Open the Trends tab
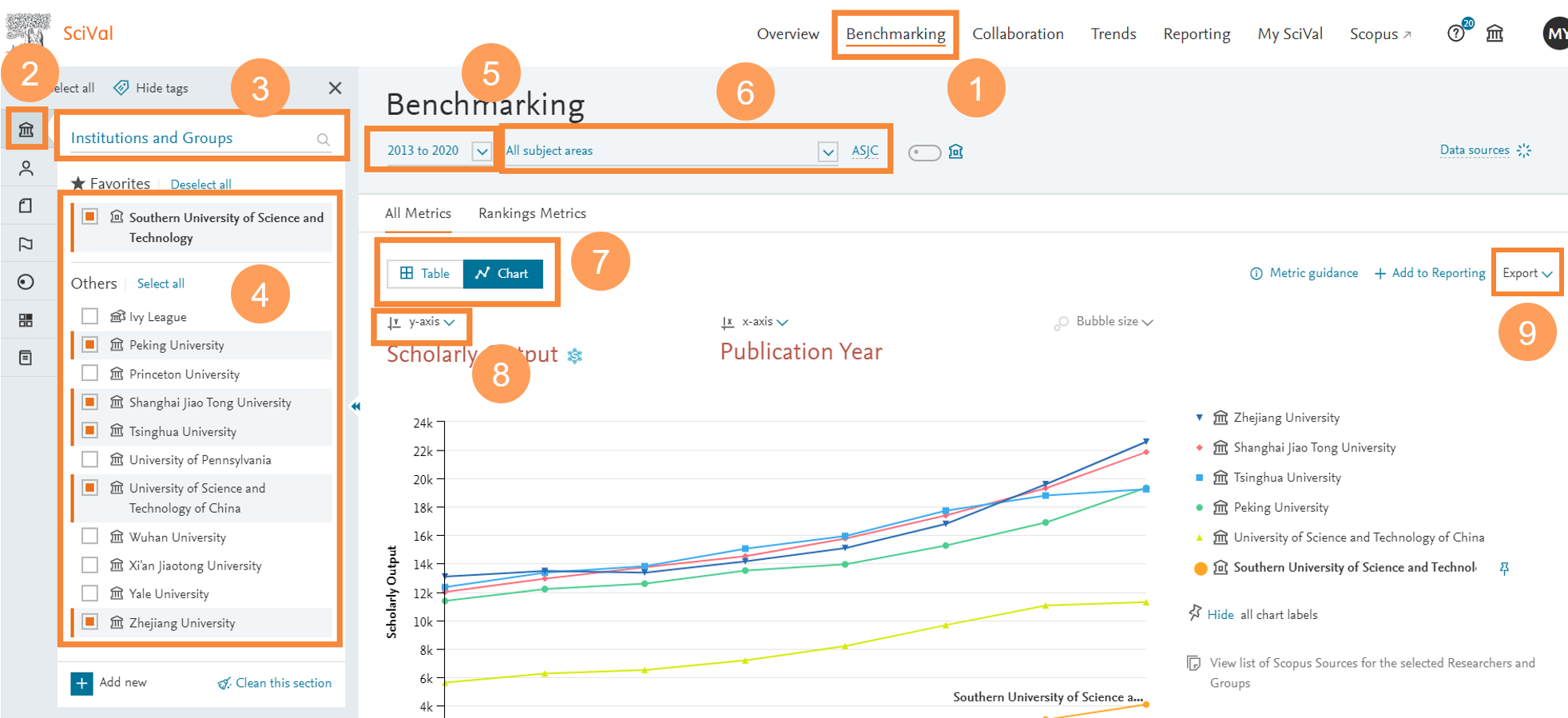Image resolution: width=1568 pixels, height=718 pixels. tap(1113, 34)
